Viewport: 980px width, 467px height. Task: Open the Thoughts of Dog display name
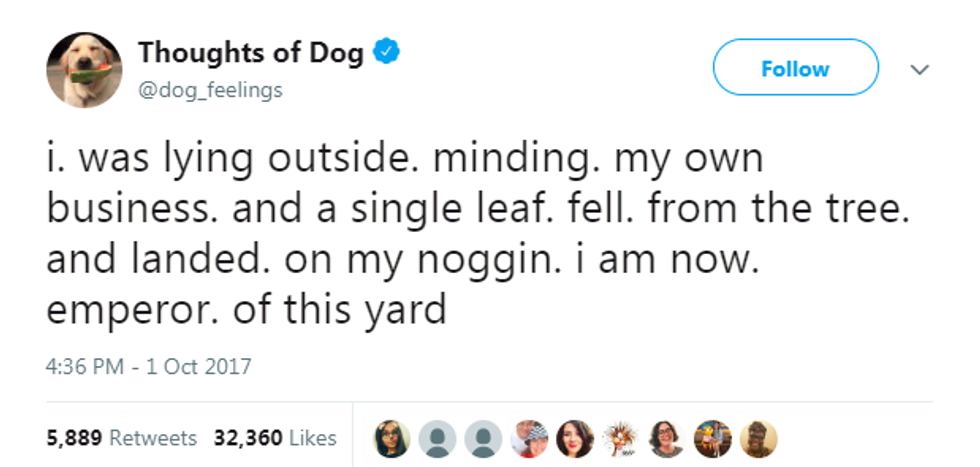pos(250,52)
